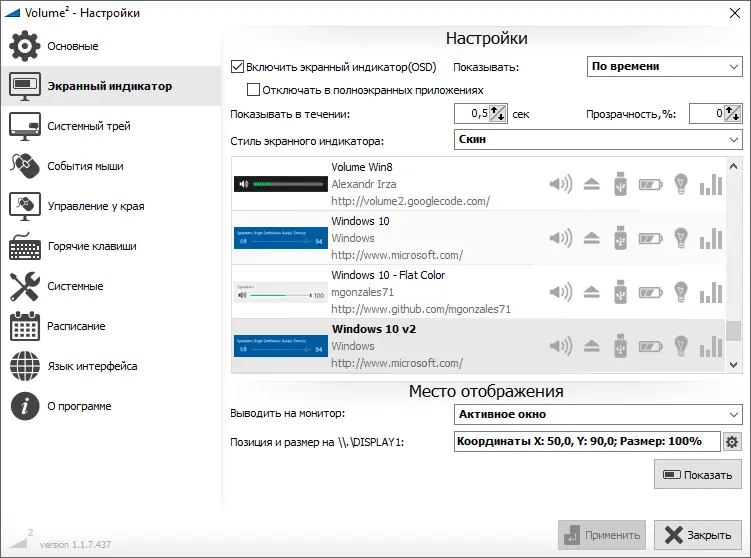Select the Windows 10 - Flat Color skin thumbnail

click(x=281, y=292)
